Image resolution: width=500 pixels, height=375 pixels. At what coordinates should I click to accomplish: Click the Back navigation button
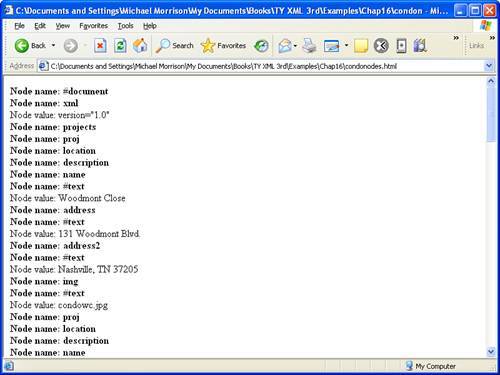(x=30, y=46)
